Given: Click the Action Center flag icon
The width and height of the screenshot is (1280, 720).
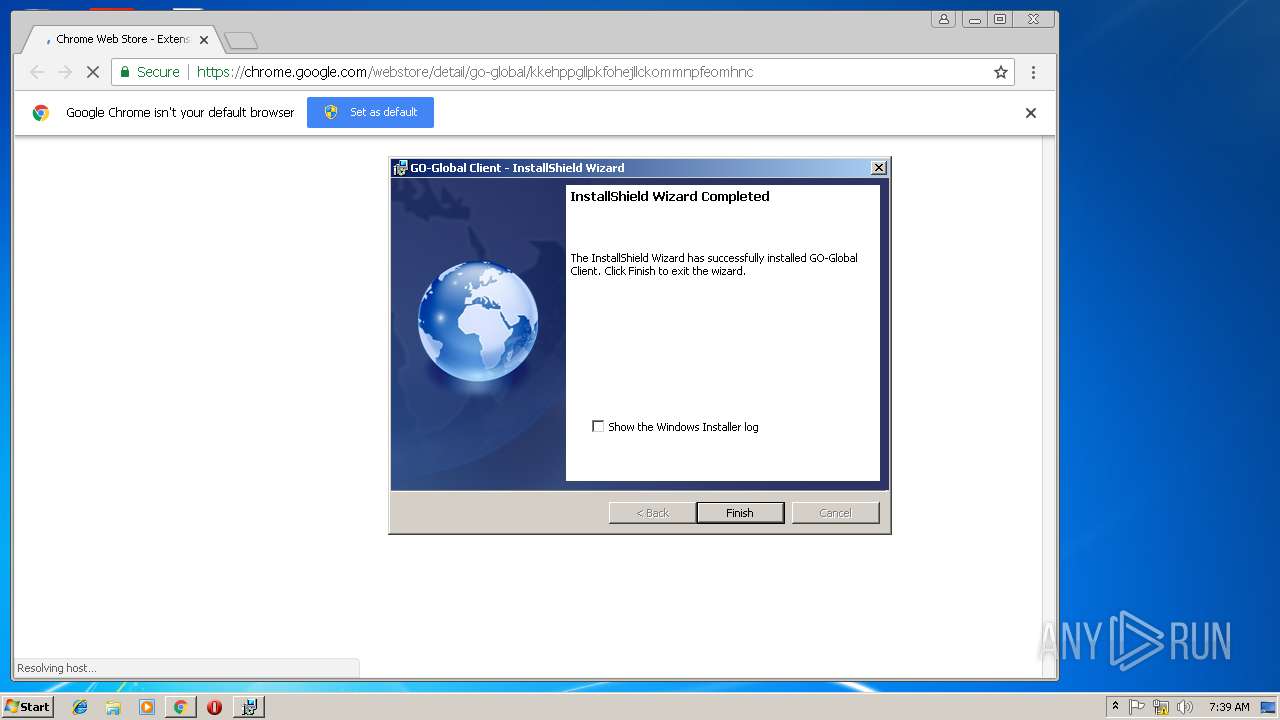Looking at the screenshot, I should [1137, 707].
